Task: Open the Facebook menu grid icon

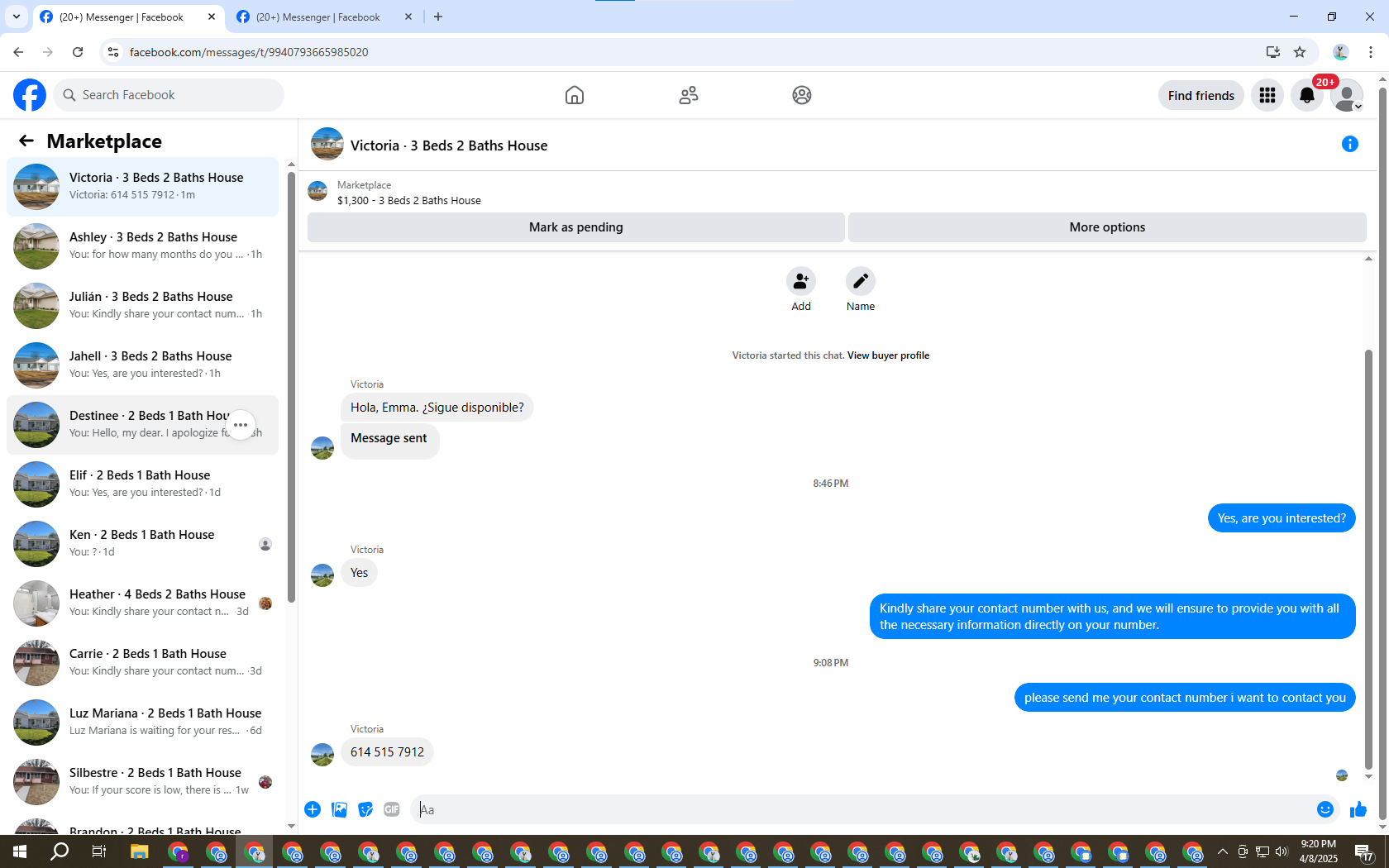Action: point(1267,95)
